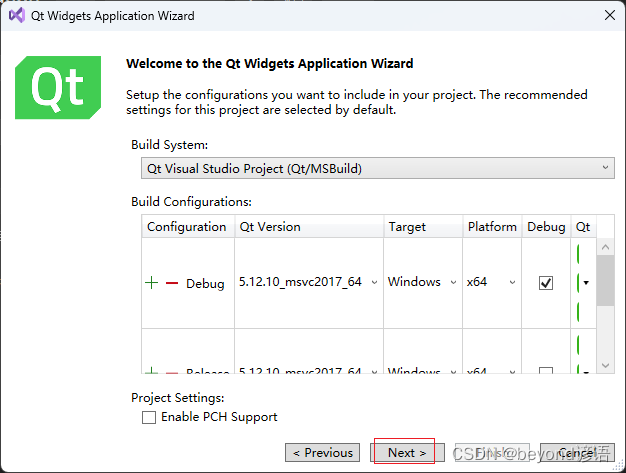Click the Configuration column header
626x473 pixels.
tap(188, 227)
